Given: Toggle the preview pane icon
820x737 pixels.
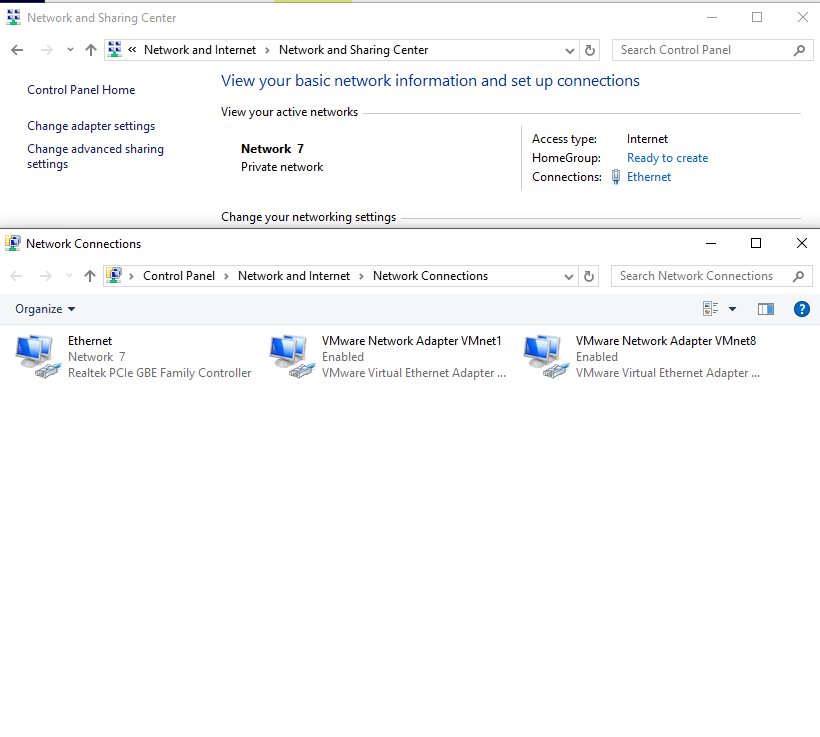Looking at the screenshot, I should [x=766, y=309].
